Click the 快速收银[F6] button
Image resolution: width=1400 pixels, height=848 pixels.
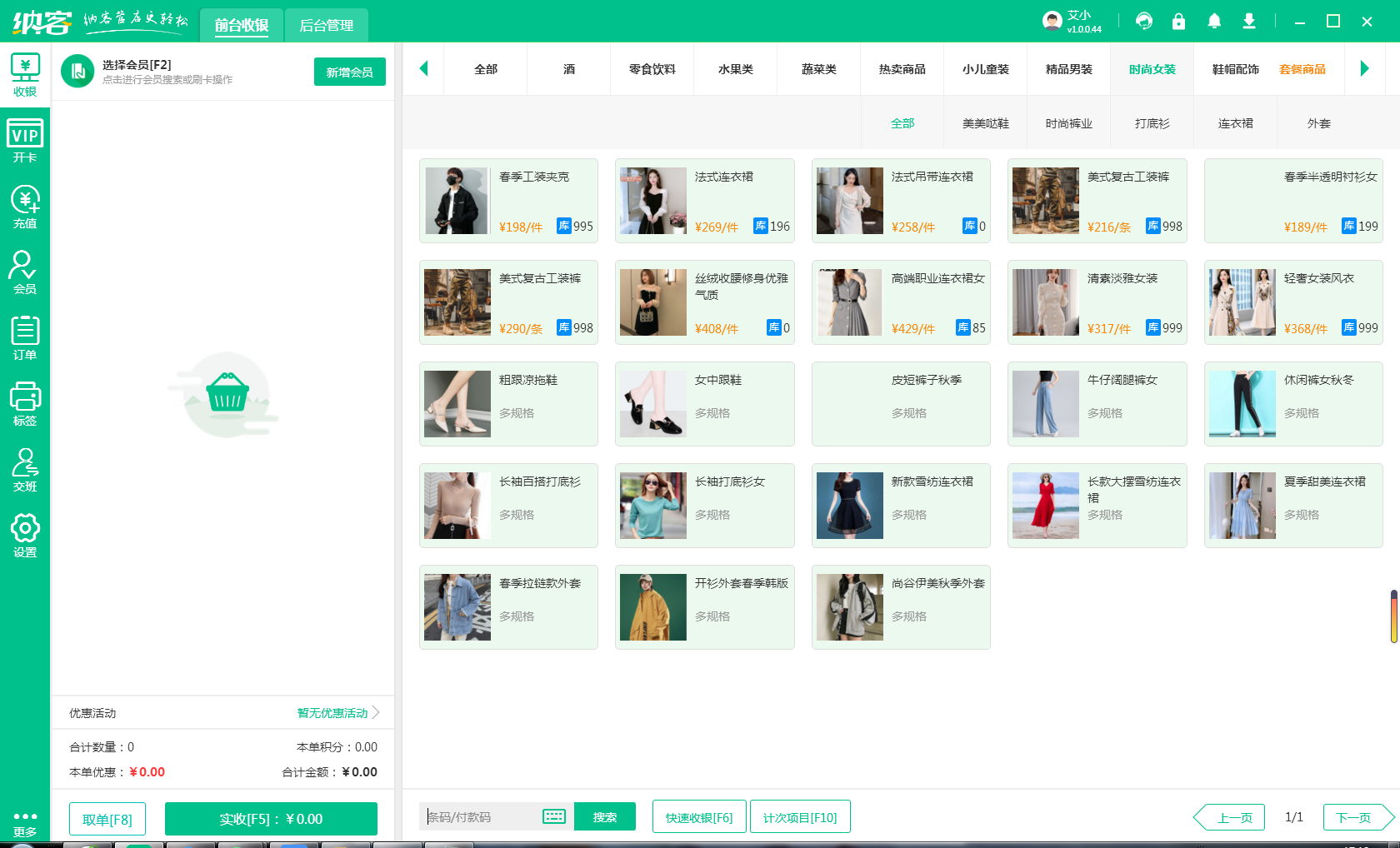point(699,816)
